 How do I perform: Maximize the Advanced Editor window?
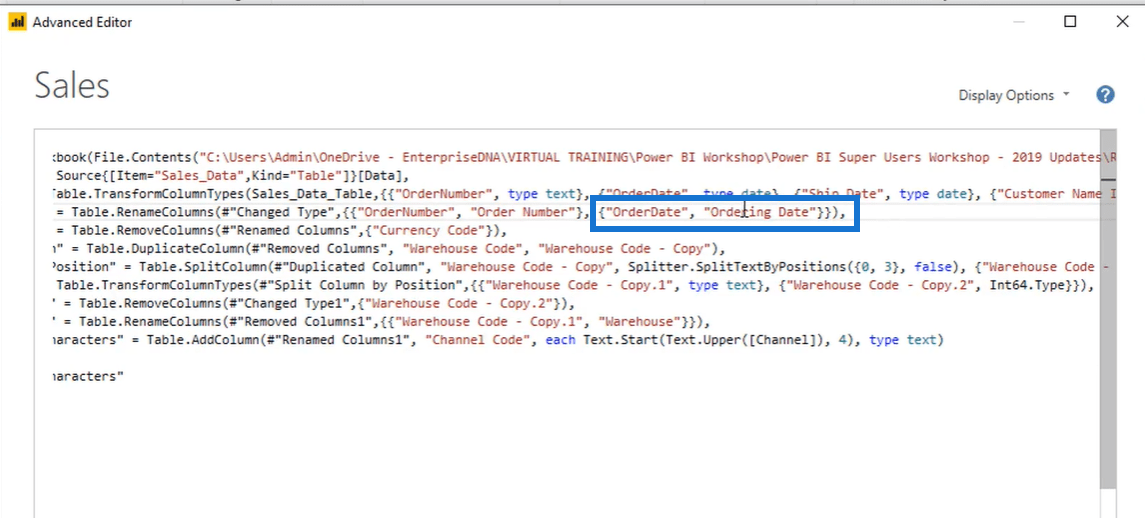(1070, 22)
